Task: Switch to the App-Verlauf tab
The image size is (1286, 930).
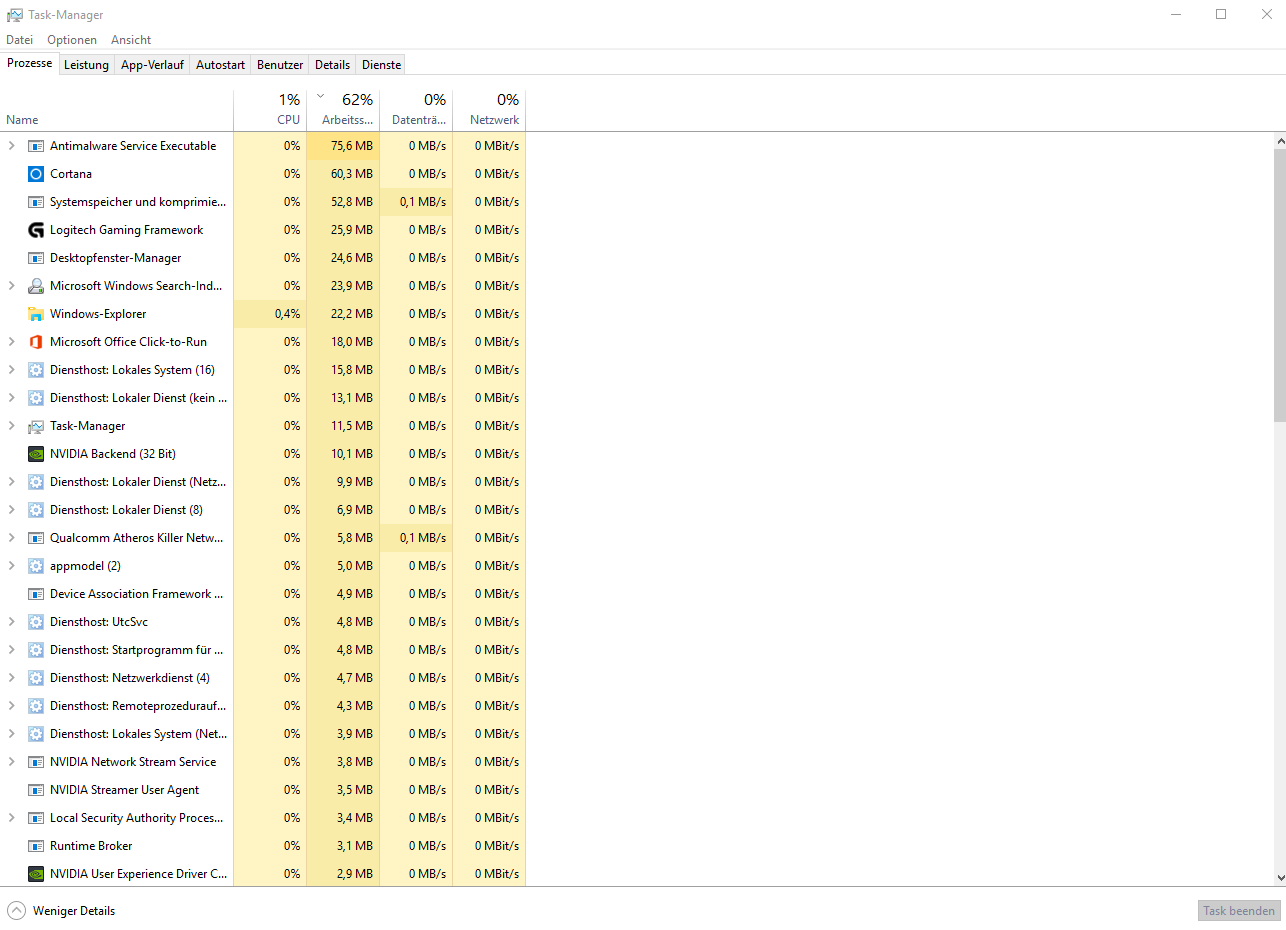Action: coord(152,65)
